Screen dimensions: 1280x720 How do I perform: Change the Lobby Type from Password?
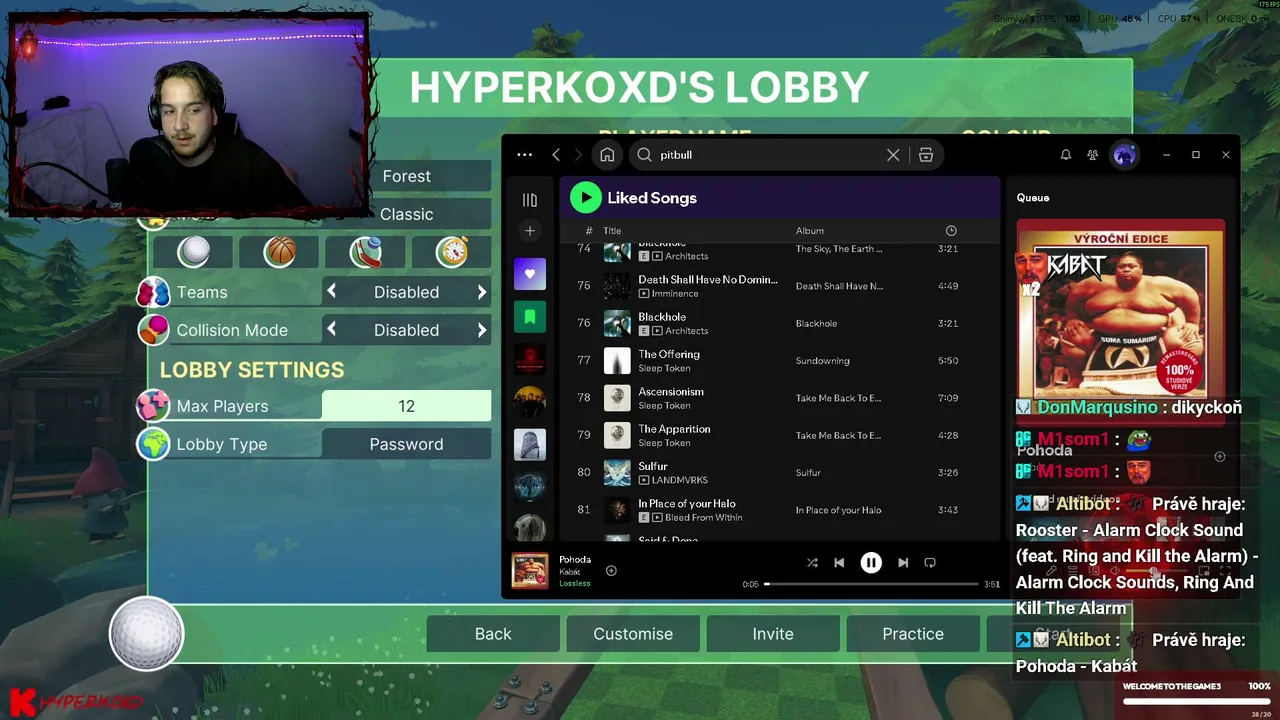[406, 444]
